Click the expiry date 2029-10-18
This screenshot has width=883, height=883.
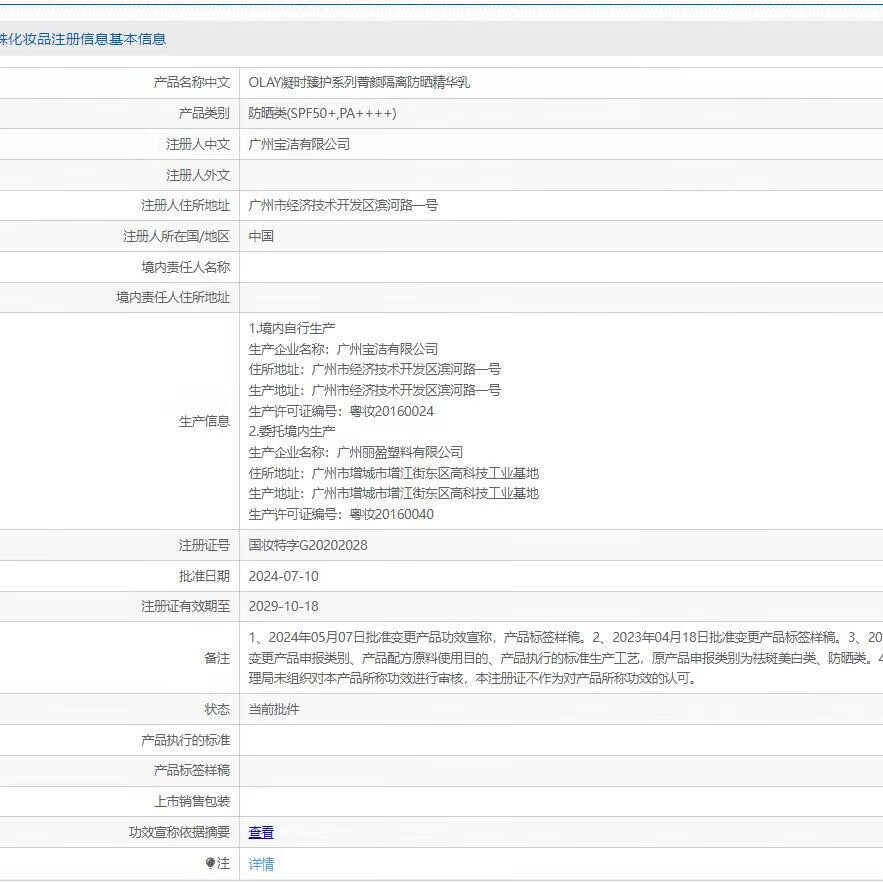click(x=284, y=606)
